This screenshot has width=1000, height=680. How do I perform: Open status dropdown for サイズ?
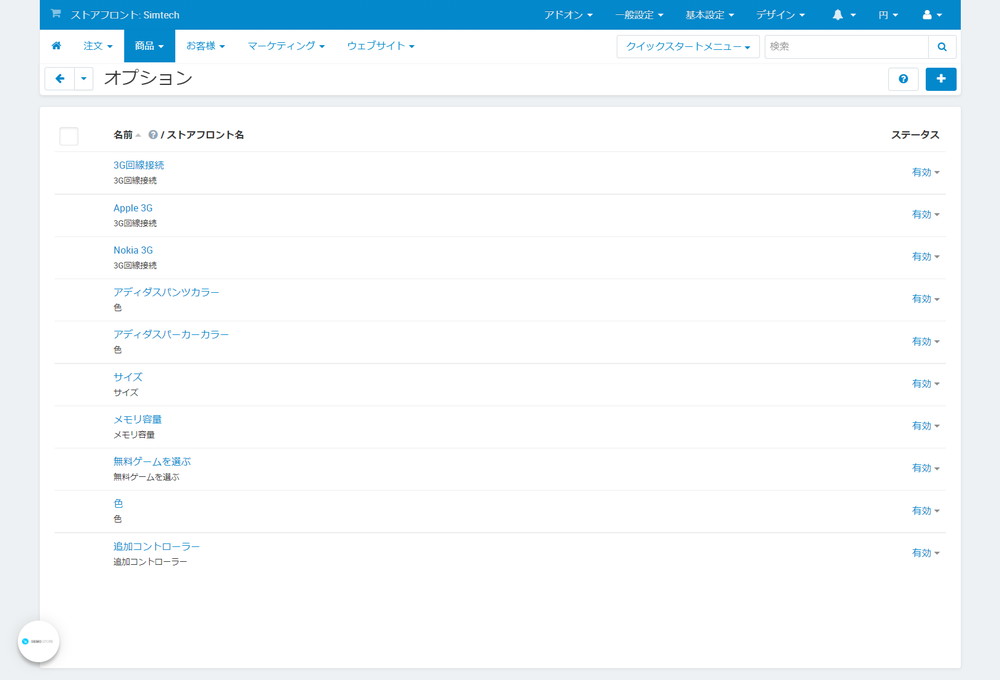pyautogui.click(x=925, y=383)
